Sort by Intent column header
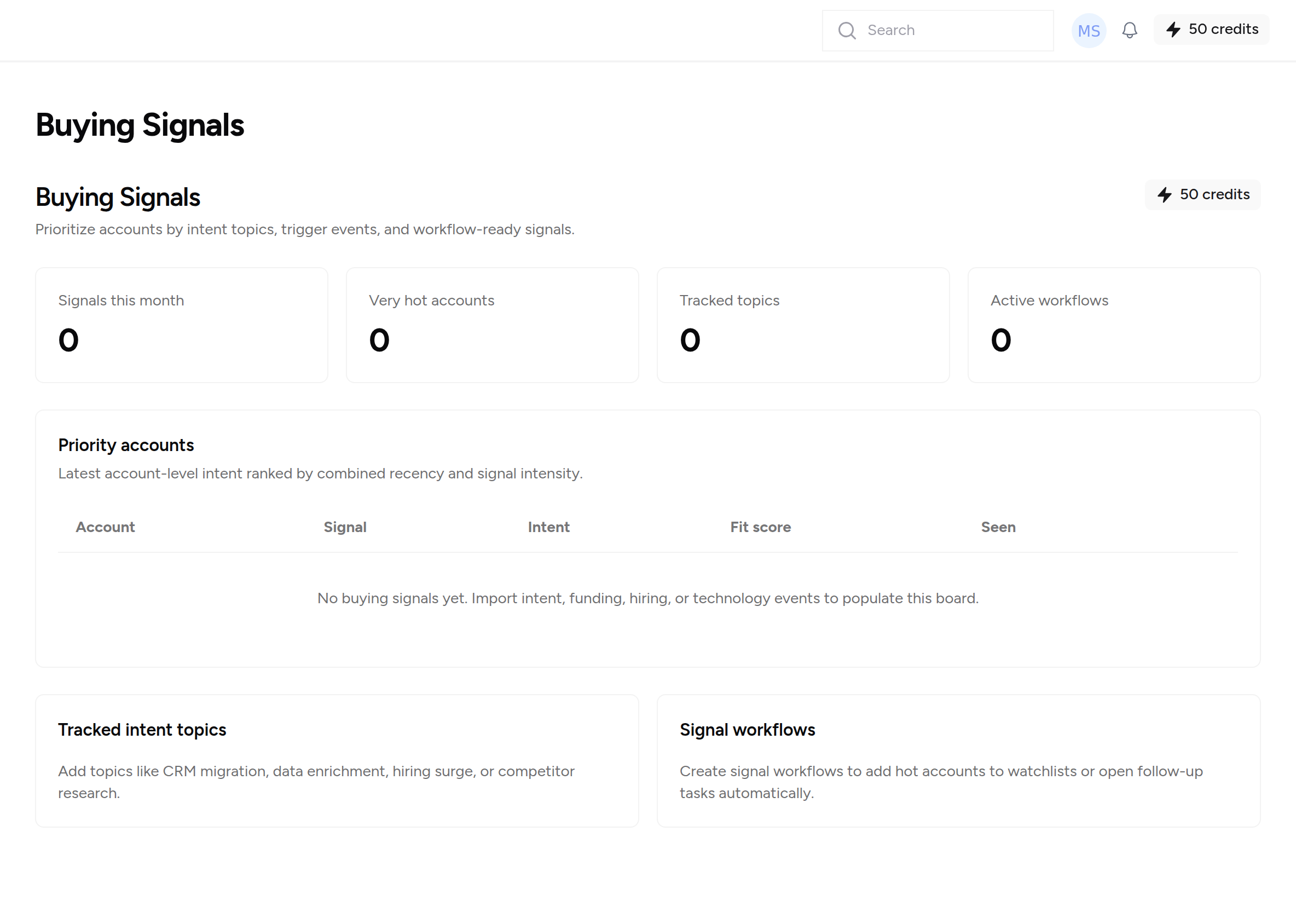This screenshot has height=924, width=1296. [x=548, y=527]
